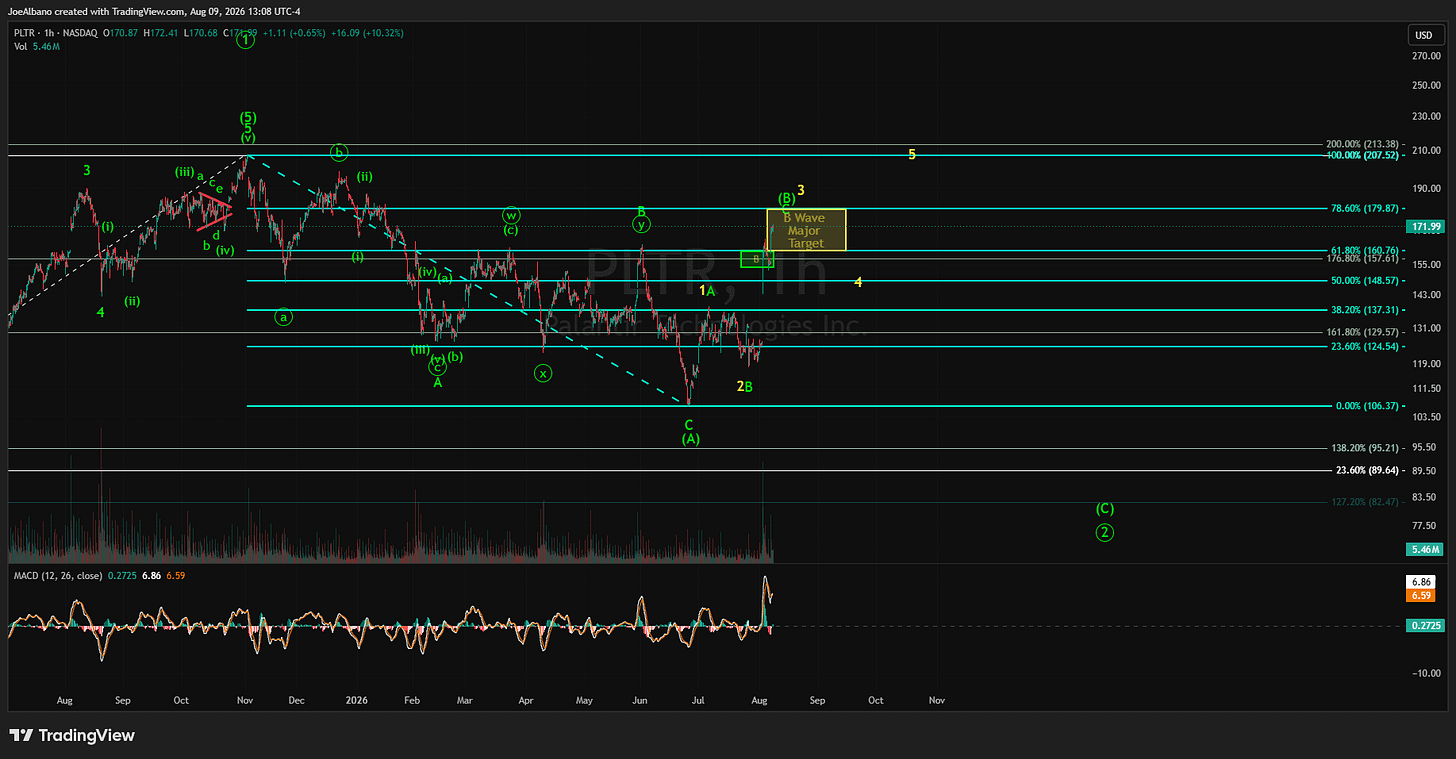Image resolution: width=1456 pixels, height=759 pixels.
Task: Click the circled x wave label
Action: [x=543, y=373]
